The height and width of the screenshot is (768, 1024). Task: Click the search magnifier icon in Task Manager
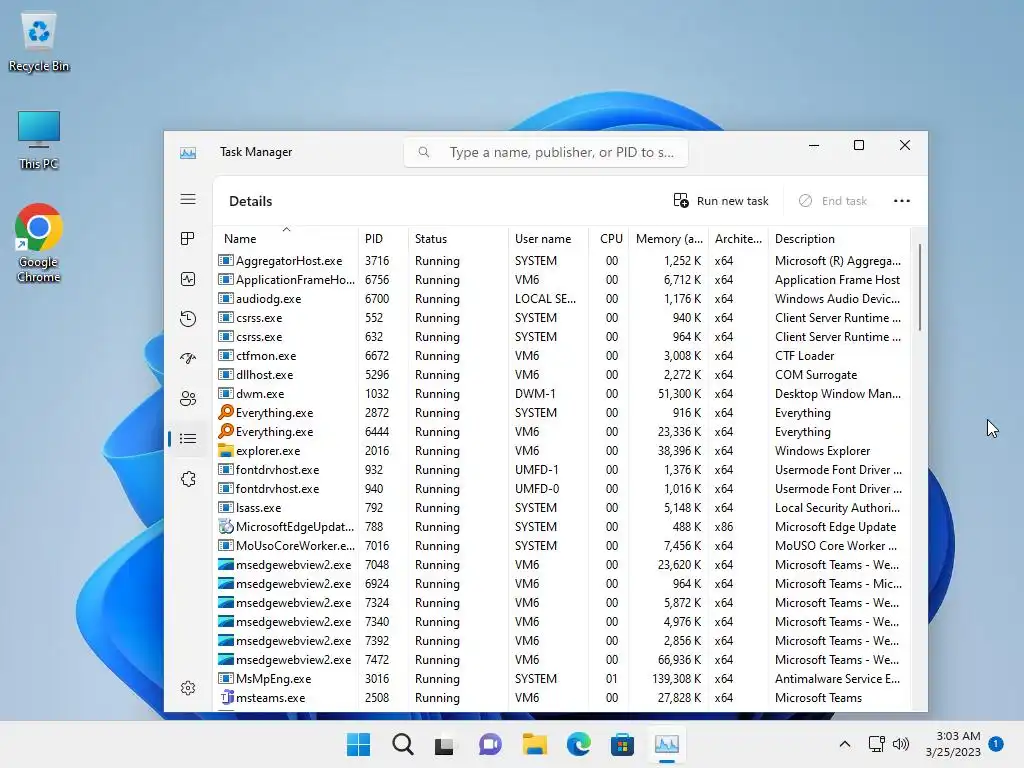click(x=424, y=152)
